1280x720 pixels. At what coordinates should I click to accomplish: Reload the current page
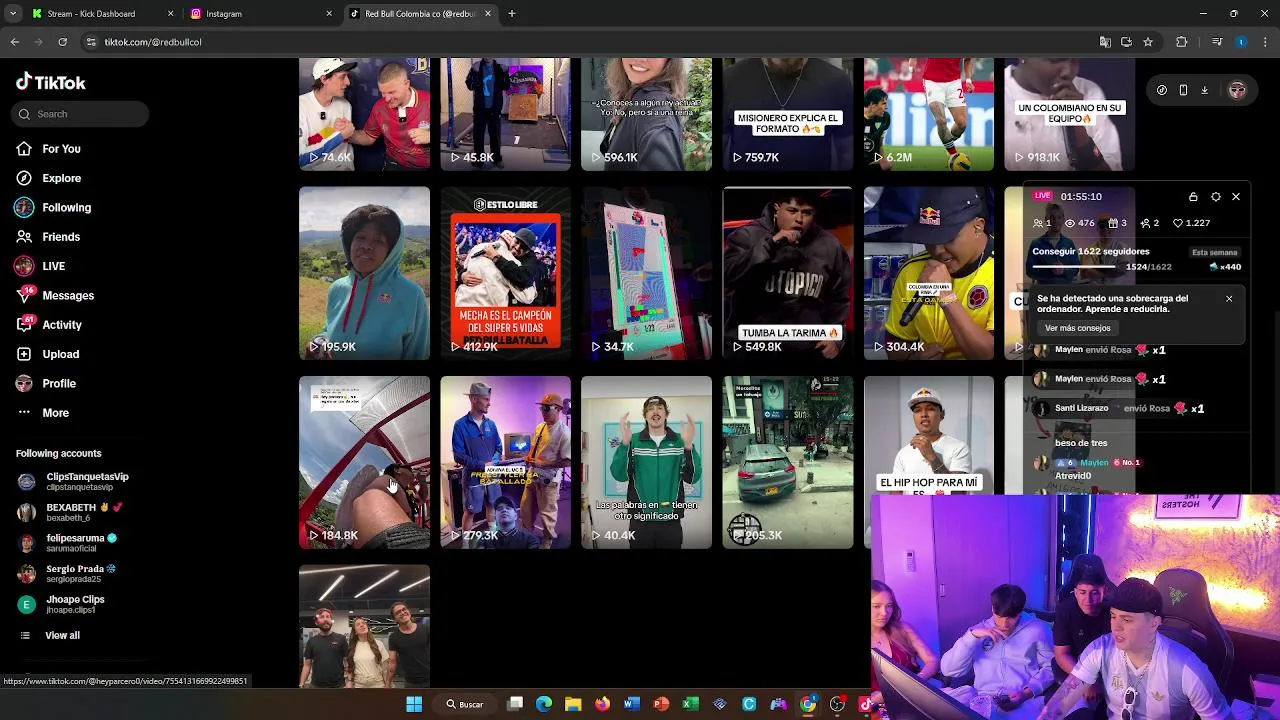(62, 42)
